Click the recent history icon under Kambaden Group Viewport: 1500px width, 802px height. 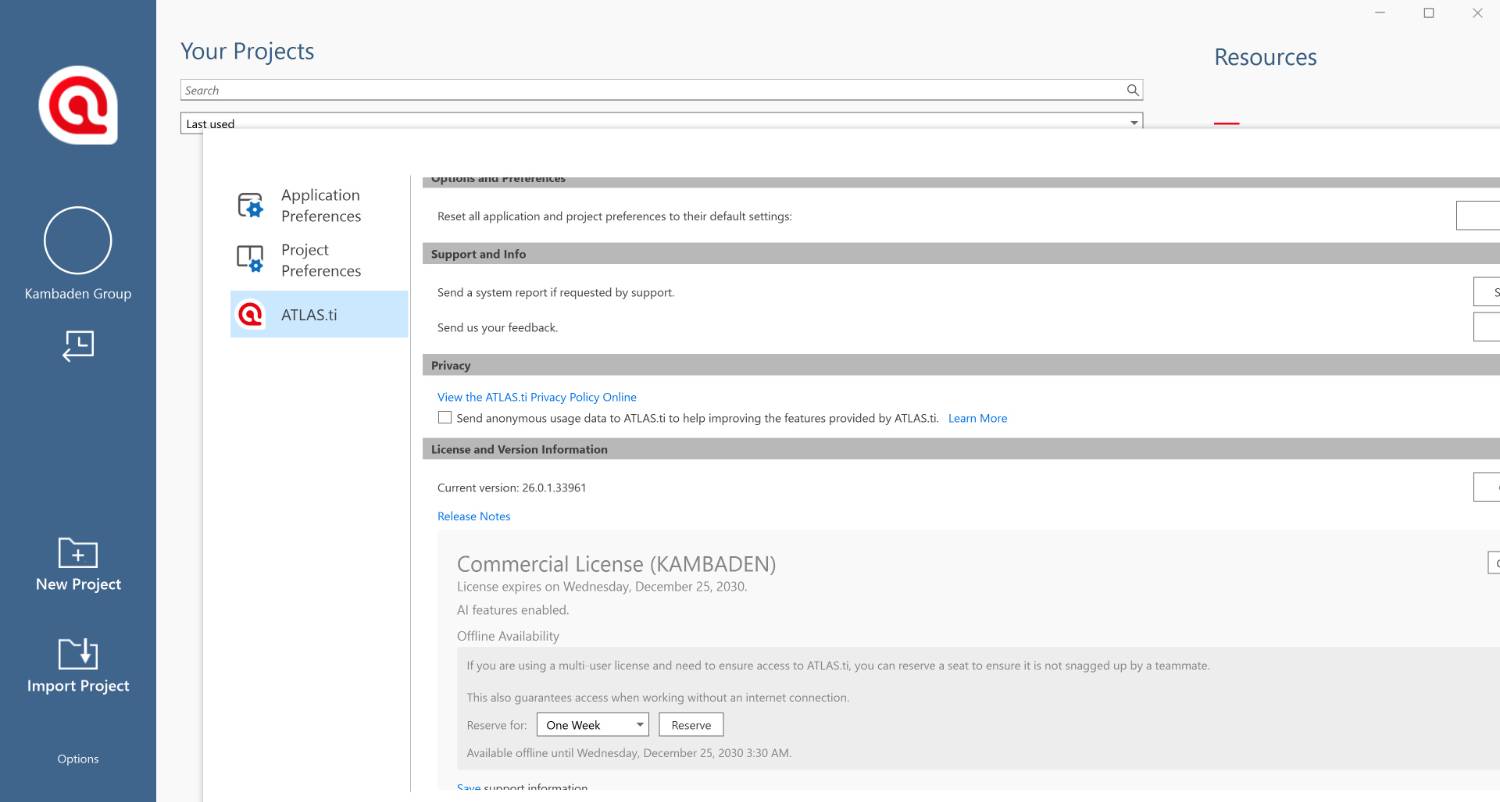point(78,346)
